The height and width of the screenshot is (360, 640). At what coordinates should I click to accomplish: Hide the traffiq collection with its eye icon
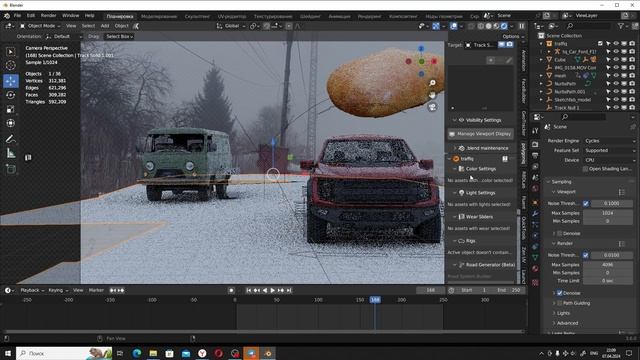(616, 43)
